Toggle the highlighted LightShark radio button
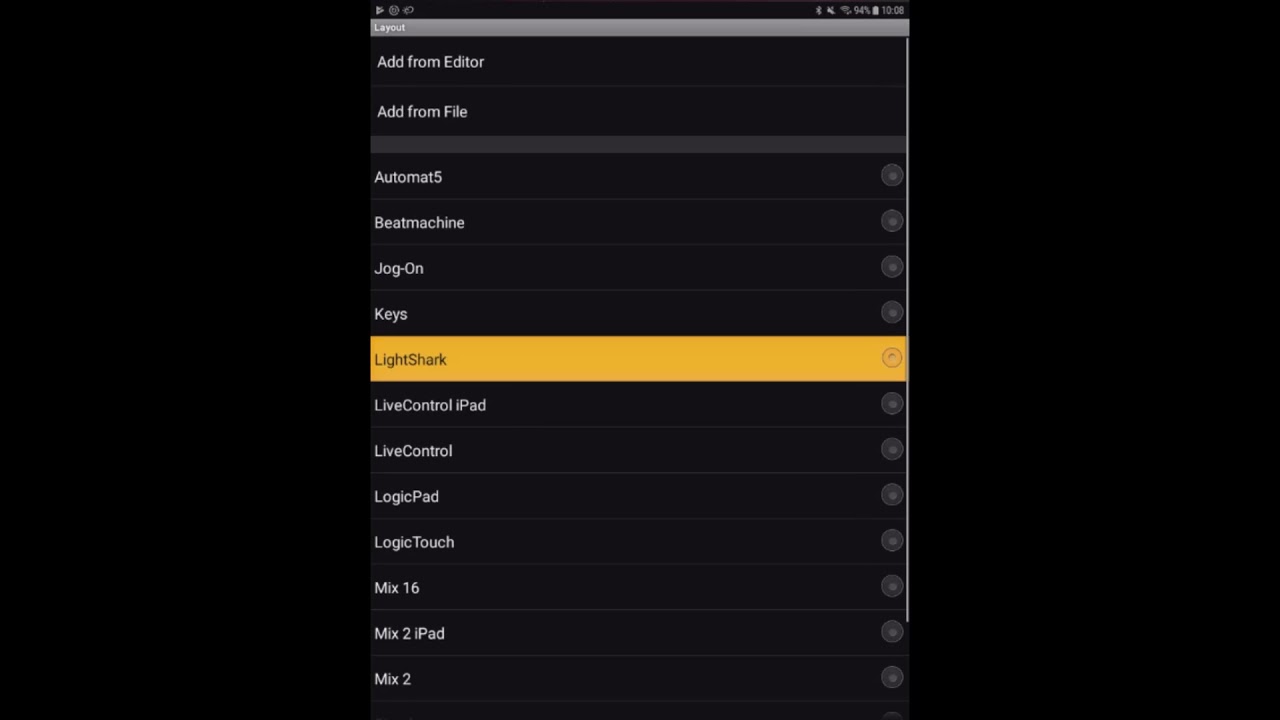This screenshot has height=720, width=1280. click(892, 358)
